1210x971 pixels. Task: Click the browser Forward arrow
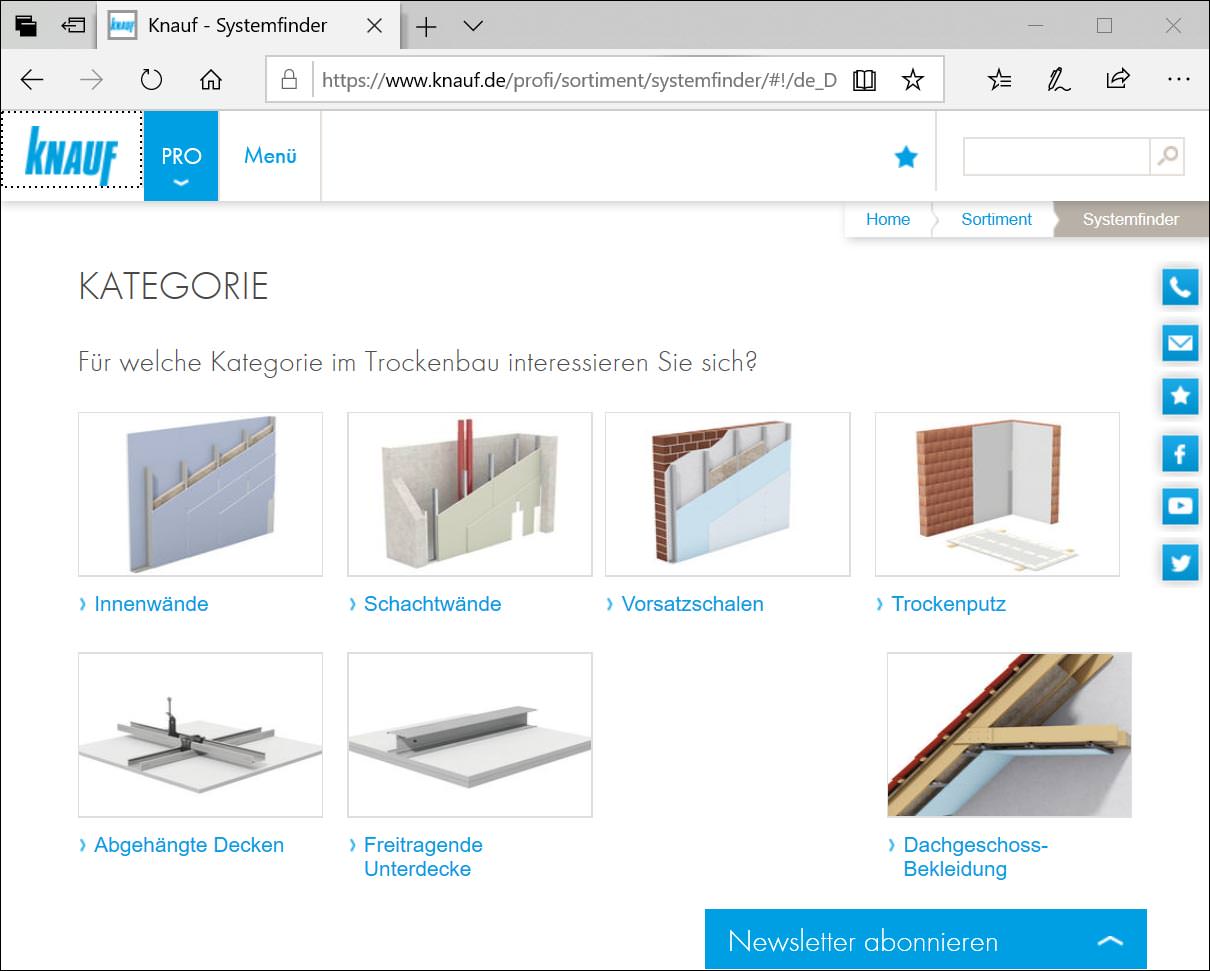[x=91, y=80]
